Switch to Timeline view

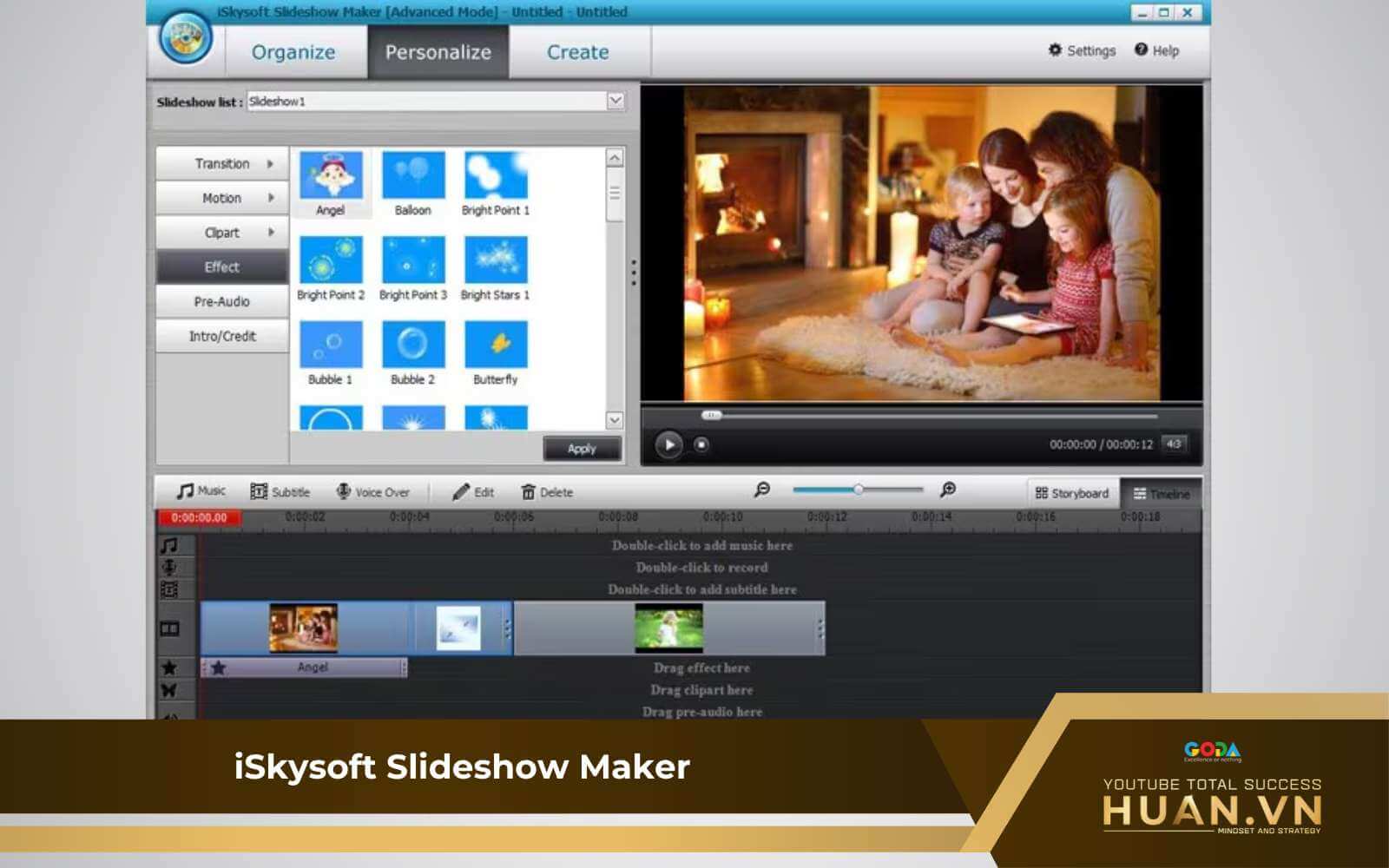click(1161, 494)
